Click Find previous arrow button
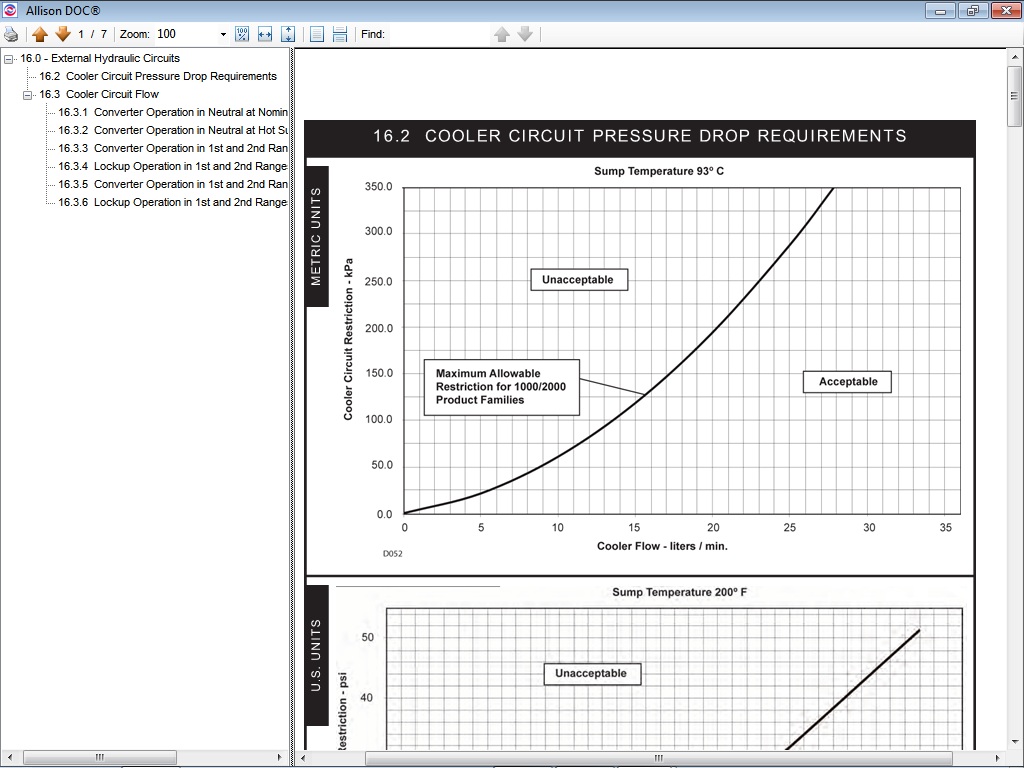The height and width of the screenshot is (768, 1024). click(x=501, y=33)
